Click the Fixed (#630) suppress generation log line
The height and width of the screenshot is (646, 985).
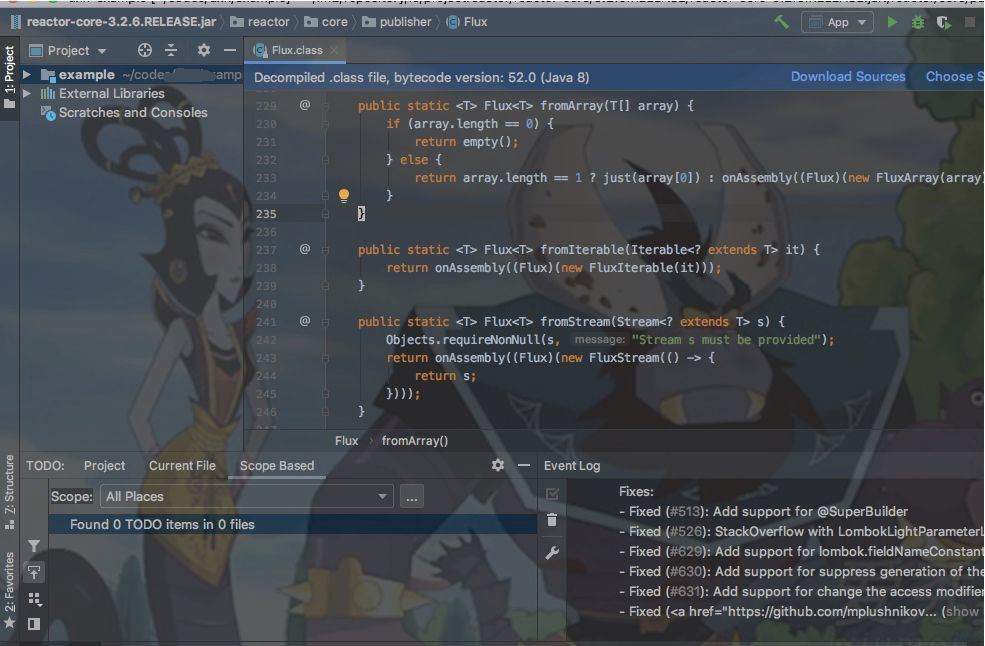click(x=800, y=572)
